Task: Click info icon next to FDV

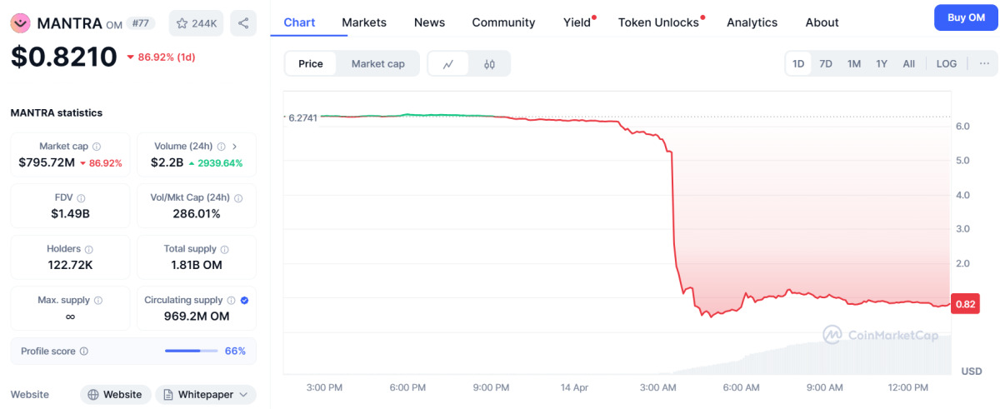Action: [81, 198]
